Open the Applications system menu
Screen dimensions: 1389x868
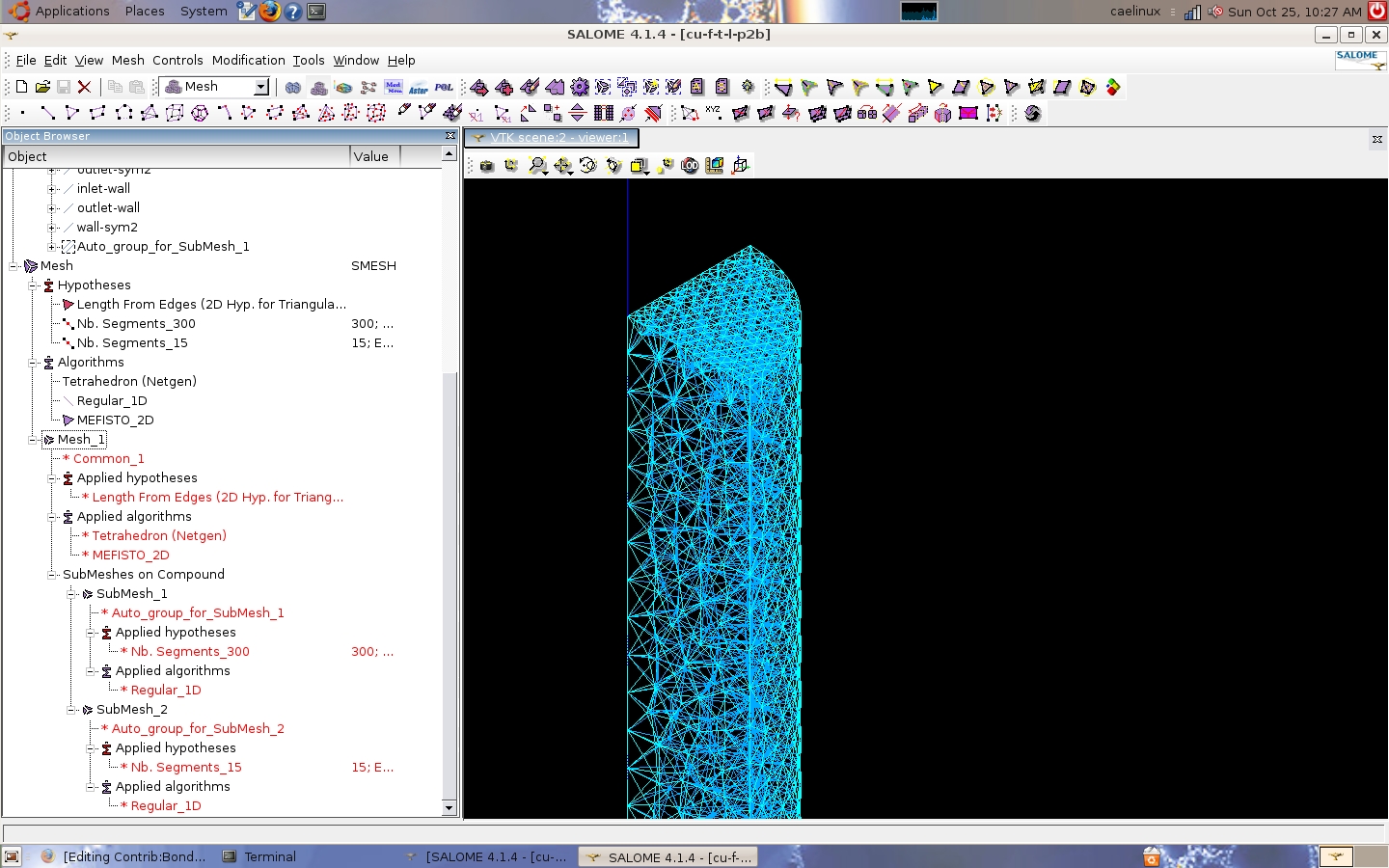pyautogui.click(x=72, y=11)
